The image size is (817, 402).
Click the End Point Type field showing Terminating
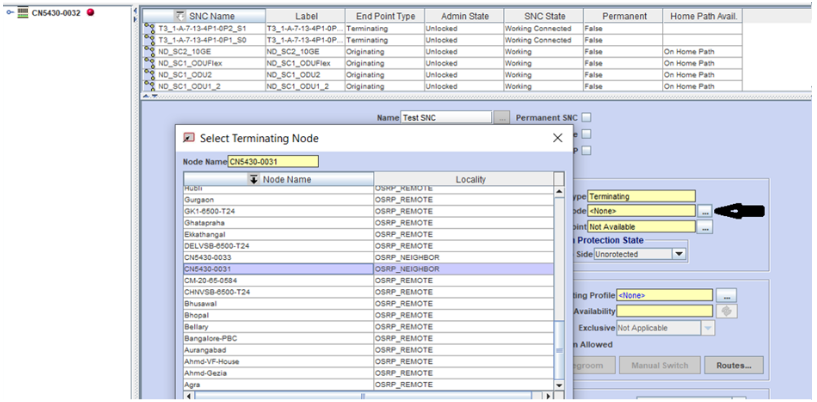(641, 196)
